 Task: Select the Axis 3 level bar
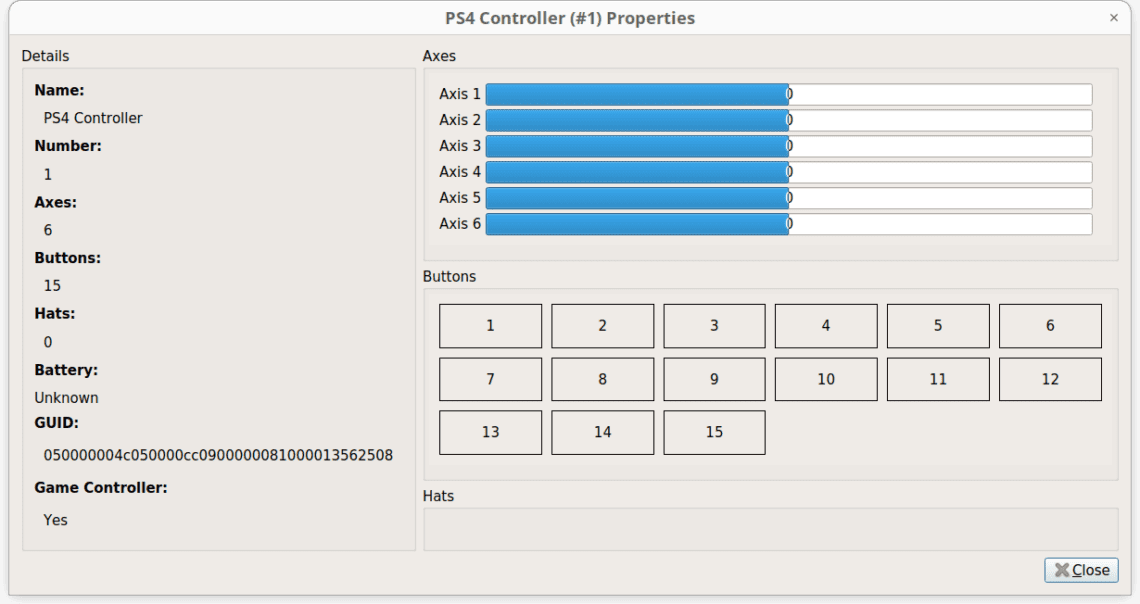coord(788,146)
